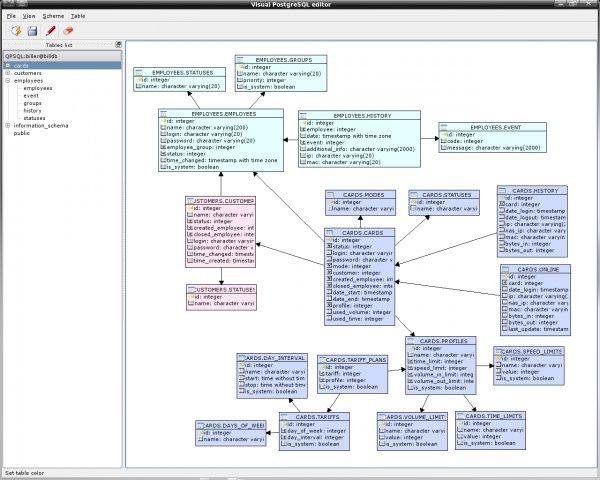
Task: Click the CARDS.SPEED_LIMITS table header icon
Action: (498, 352)
